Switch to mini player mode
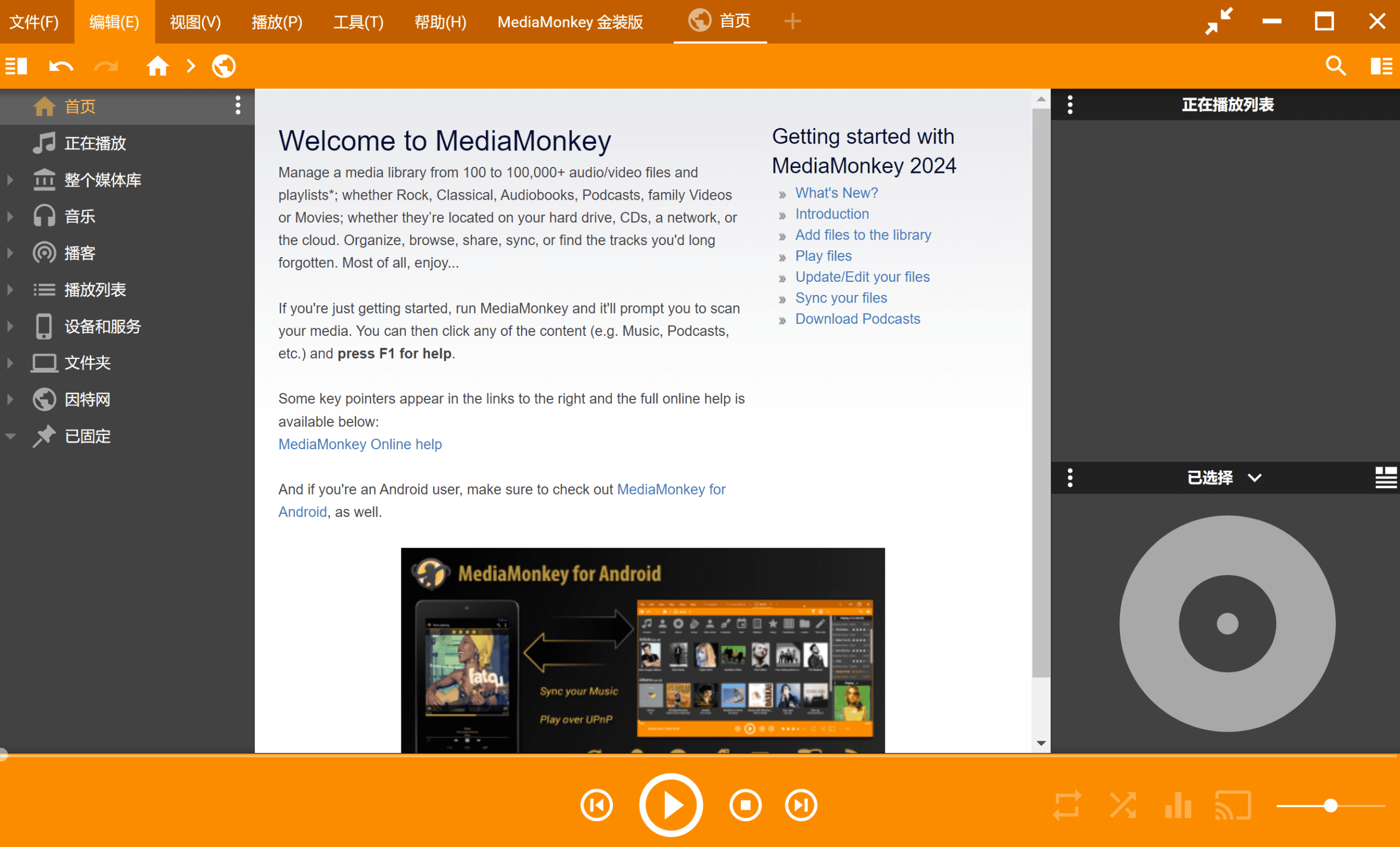 tap(1220, 21)
